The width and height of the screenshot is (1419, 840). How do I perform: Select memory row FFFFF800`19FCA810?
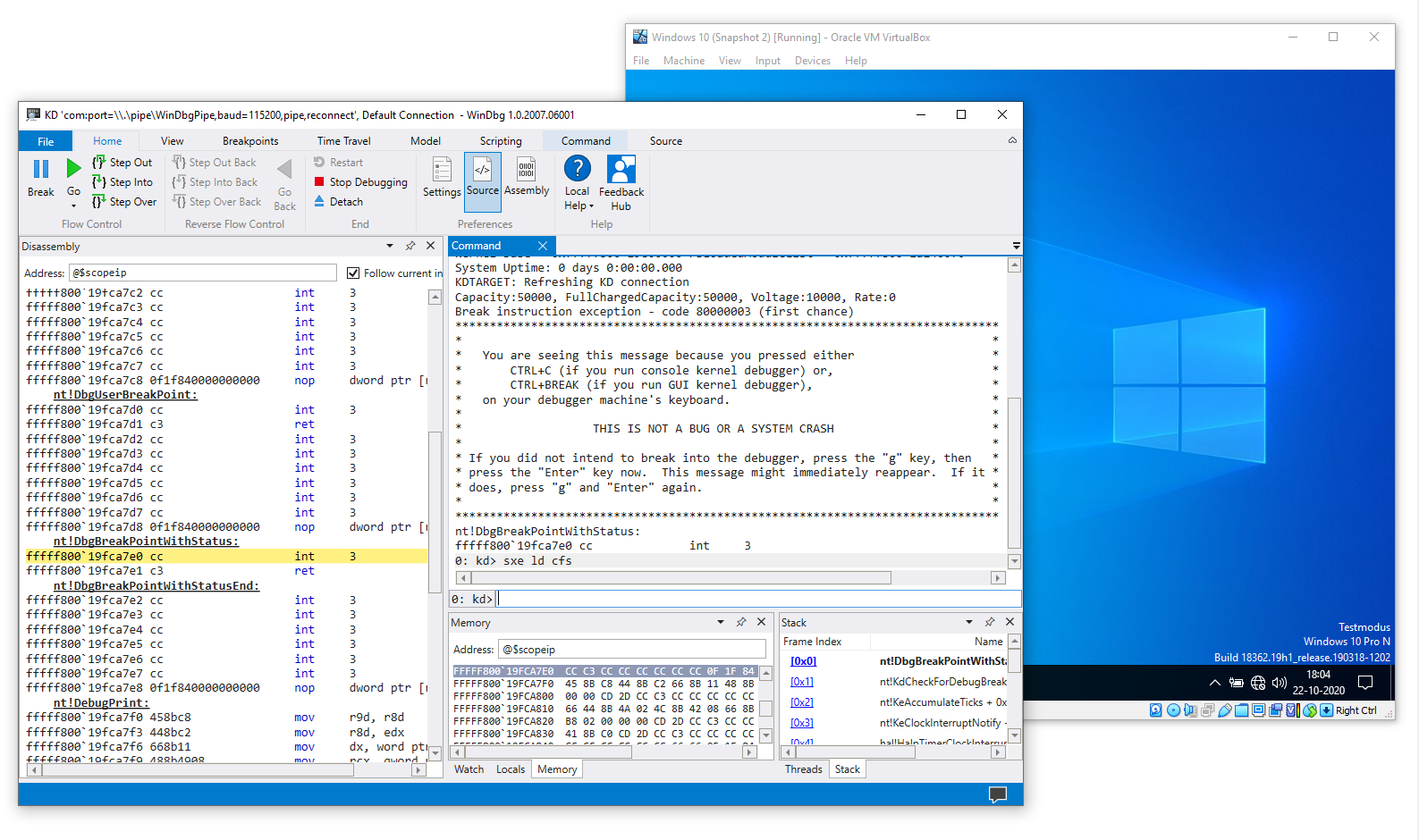click(604, 709)
